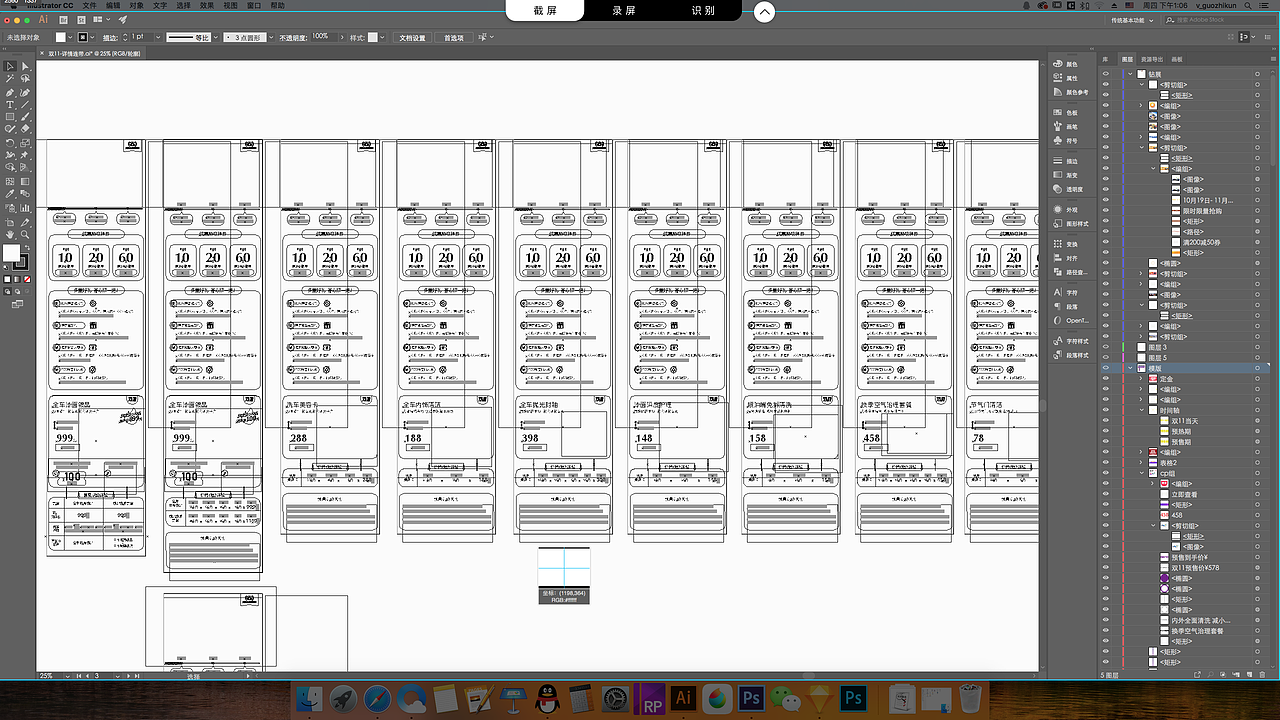Expand the 表格2 group

click(1143, 463)
